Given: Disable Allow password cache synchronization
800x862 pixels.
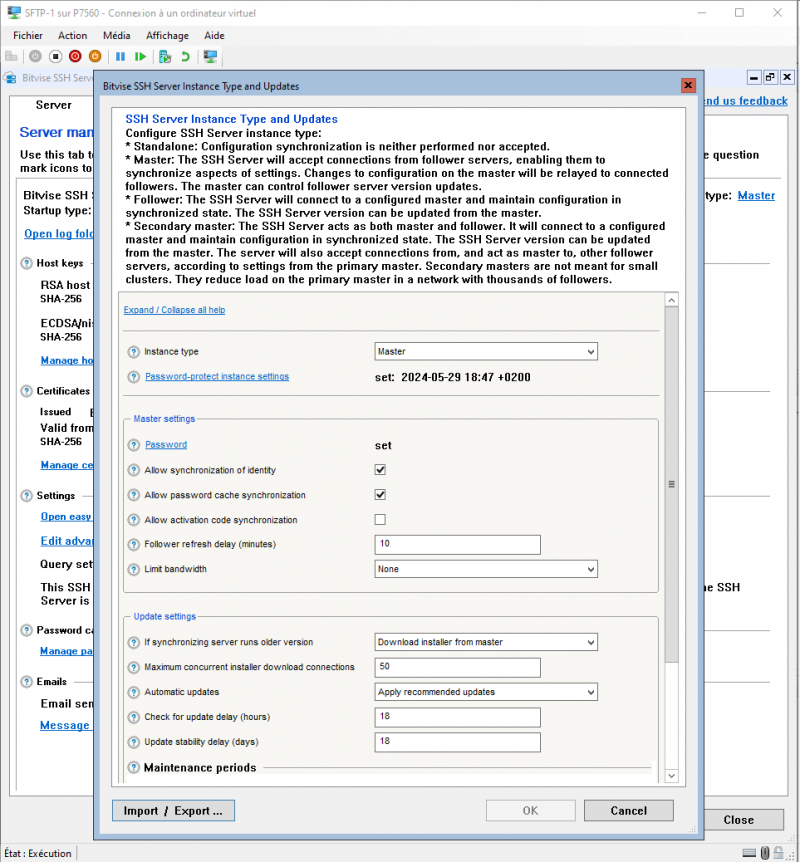Looking at the screenshot, I should click(x=380, y=494).
